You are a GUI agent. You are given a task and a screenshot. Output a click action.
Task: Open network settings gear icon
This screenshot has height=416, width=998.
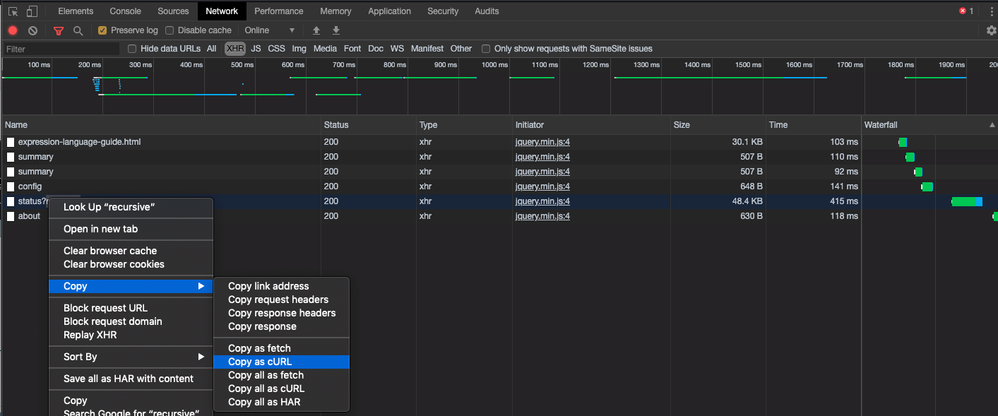[x=991, y=30]
